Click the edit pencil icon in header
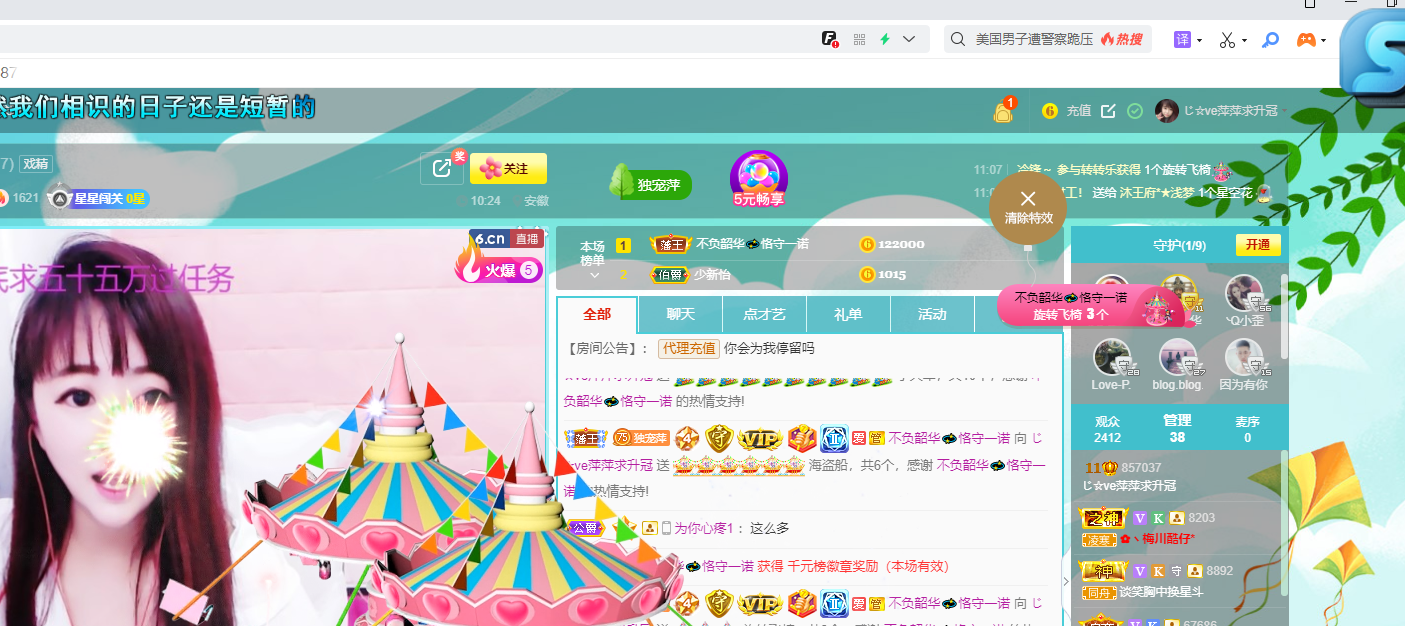Image resolution: width=1405 pixels, height=626 pixels. pos(1108,111)
